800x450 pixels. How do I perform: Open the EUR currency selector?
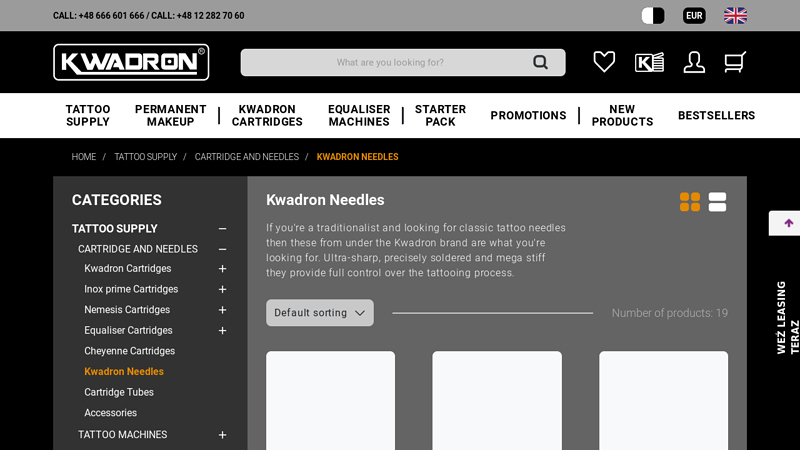pos(694,16)
